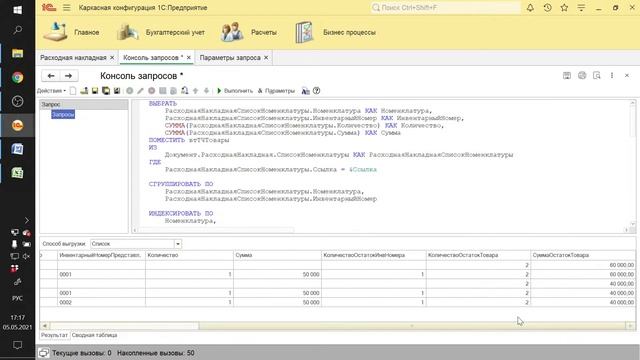
Task: Select cell 0002 in inventory number column
Action: [101, 302]
